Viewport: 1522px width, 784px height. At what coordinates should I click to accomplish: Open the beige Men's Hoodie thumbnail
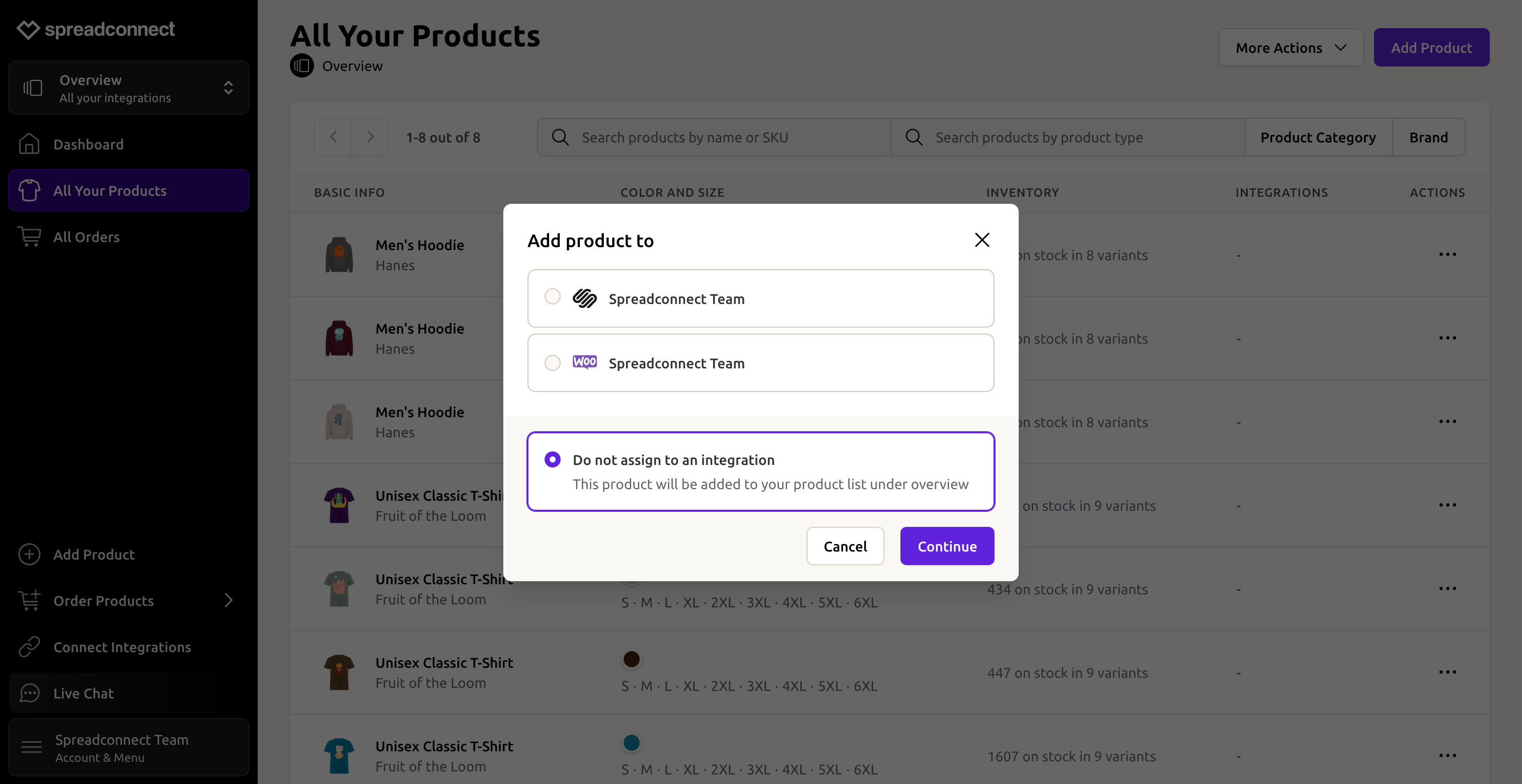[x=339, y=422]
